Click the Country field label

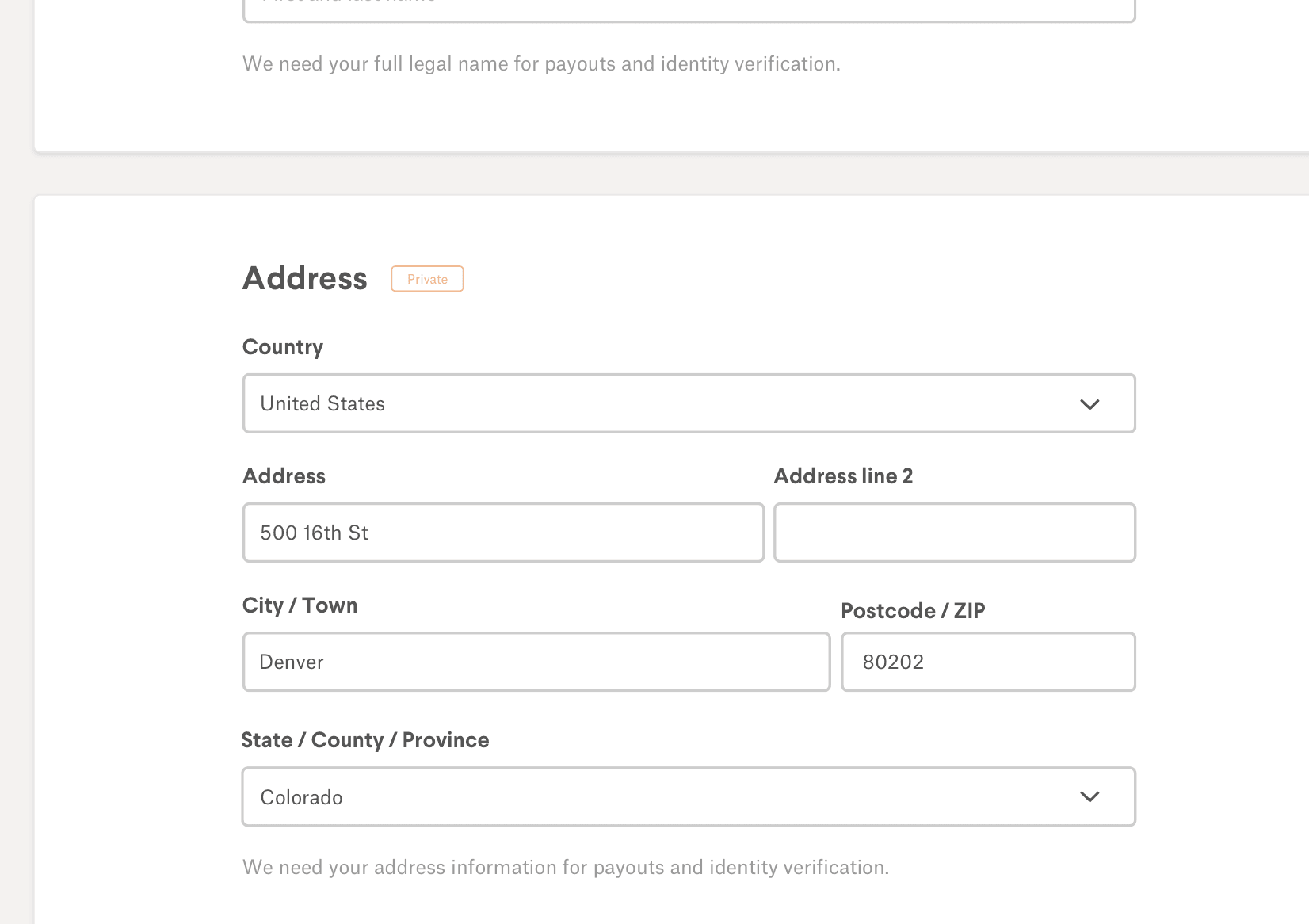[282, 346]
